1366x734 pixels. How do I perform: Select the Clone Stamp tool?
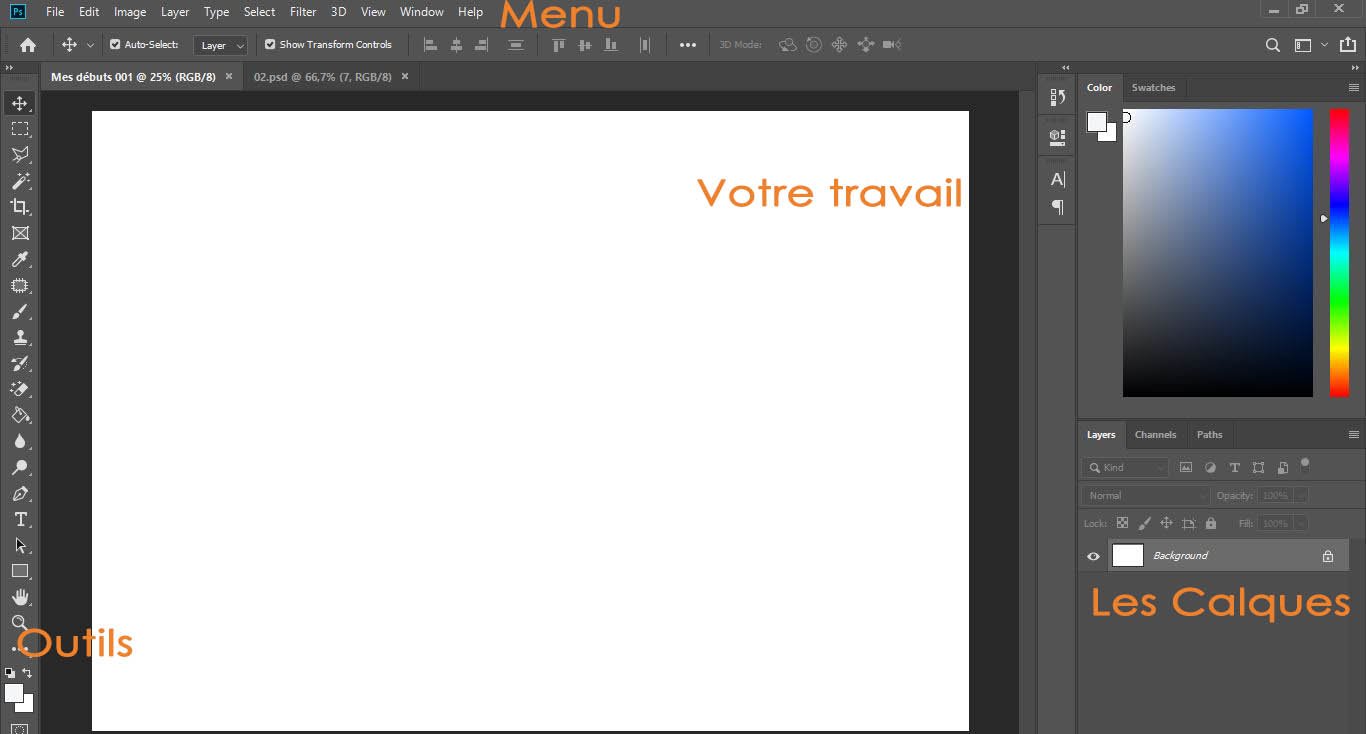tap(20, 338)
